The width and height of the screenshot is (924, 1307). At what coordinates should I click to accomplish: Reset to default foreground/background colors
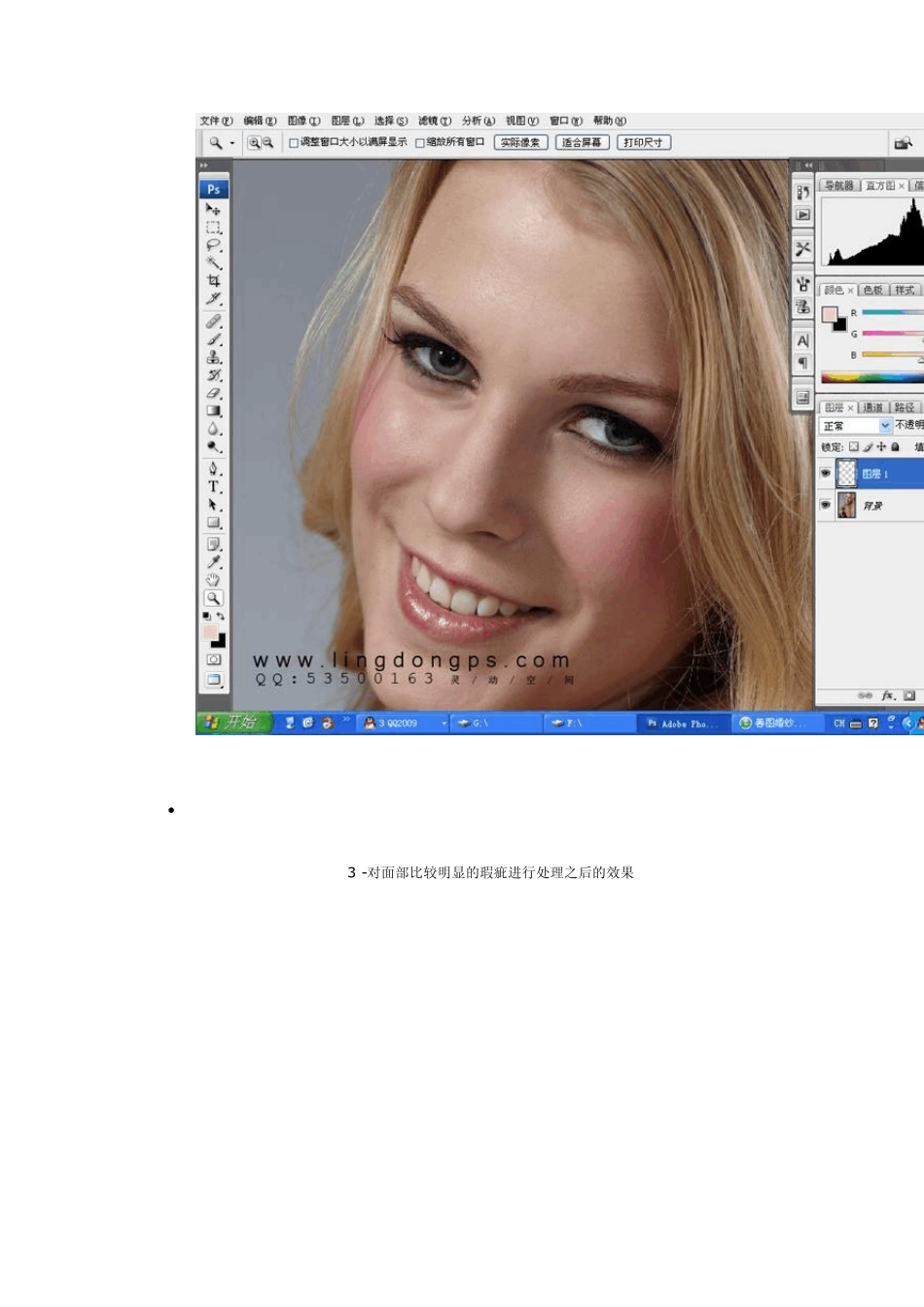pos(206,617)
